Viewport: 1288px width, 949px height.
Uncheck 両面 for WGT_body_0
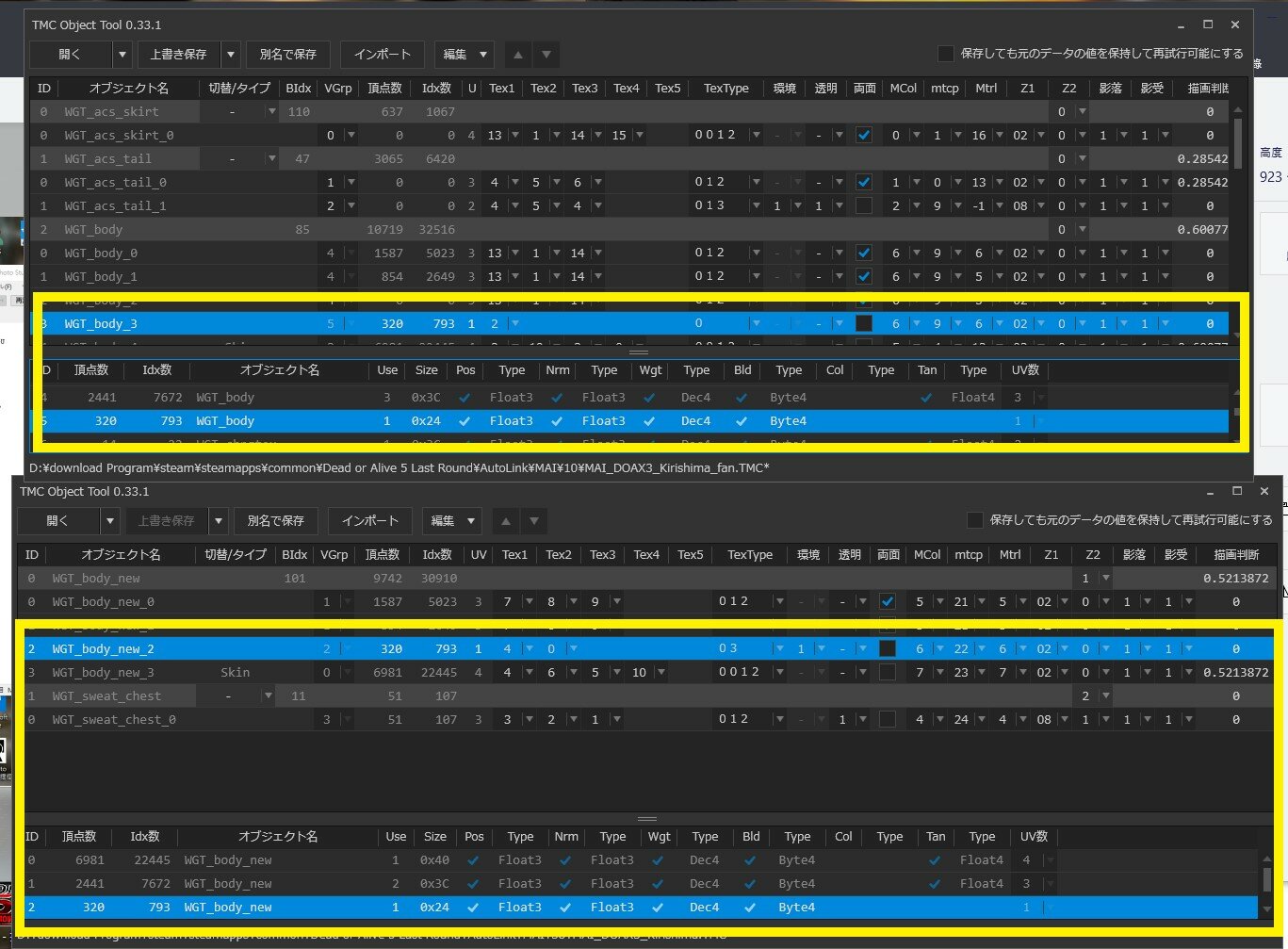coord(863,254)
